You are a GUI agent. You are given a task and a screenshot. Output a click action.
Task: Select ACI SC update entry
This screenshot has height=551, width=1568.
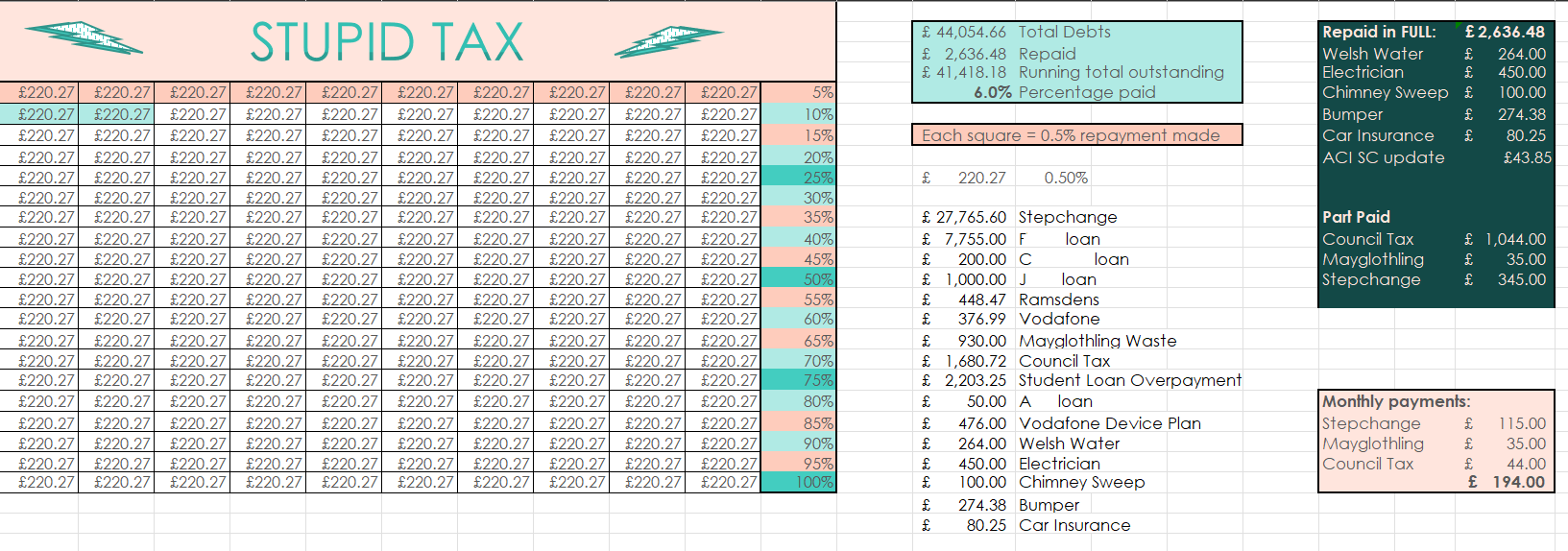pyautogui.click(x=1383, y=157)
